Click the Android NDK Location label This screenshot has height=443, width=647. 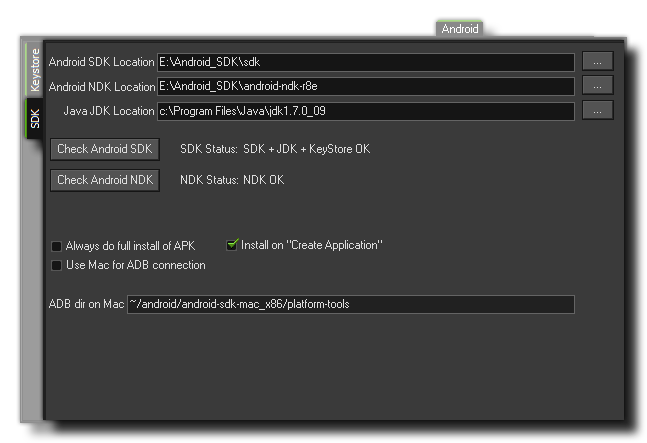[102, 87]
